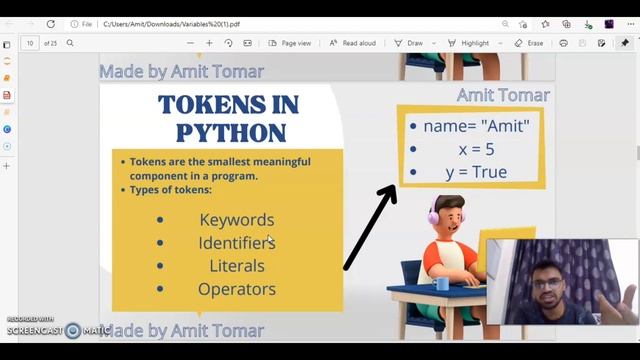Add this page to favorites star icon

pyautogui.click(x=523, y=24)
